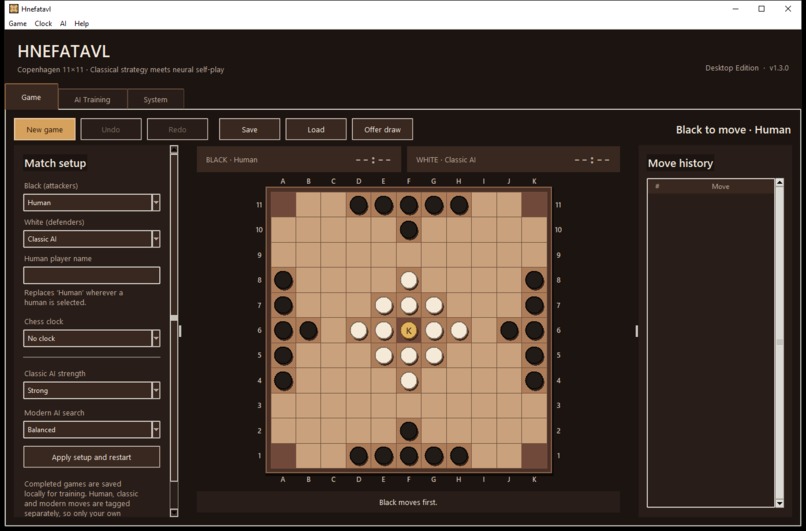Click the right panel splitter handle
This screenshot has height=531, width=806.
636,331
